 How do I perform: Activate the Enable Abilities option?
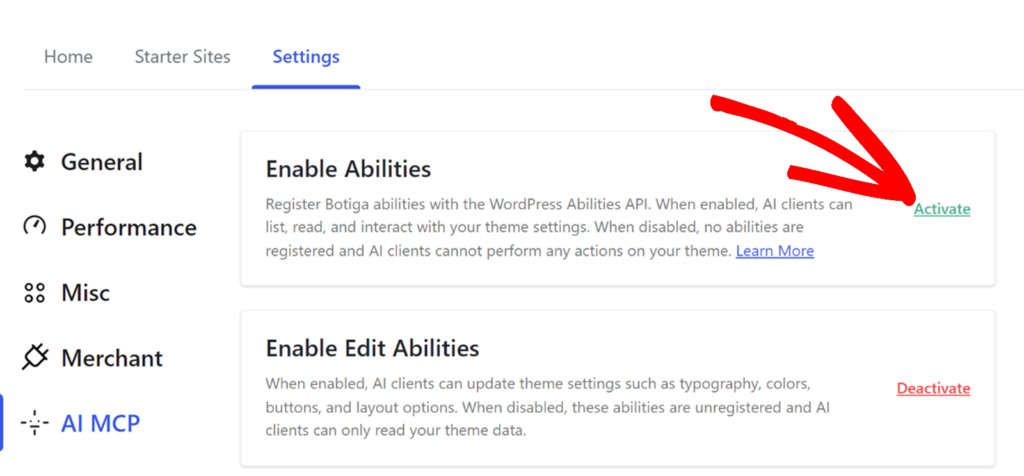pos(942,210)
